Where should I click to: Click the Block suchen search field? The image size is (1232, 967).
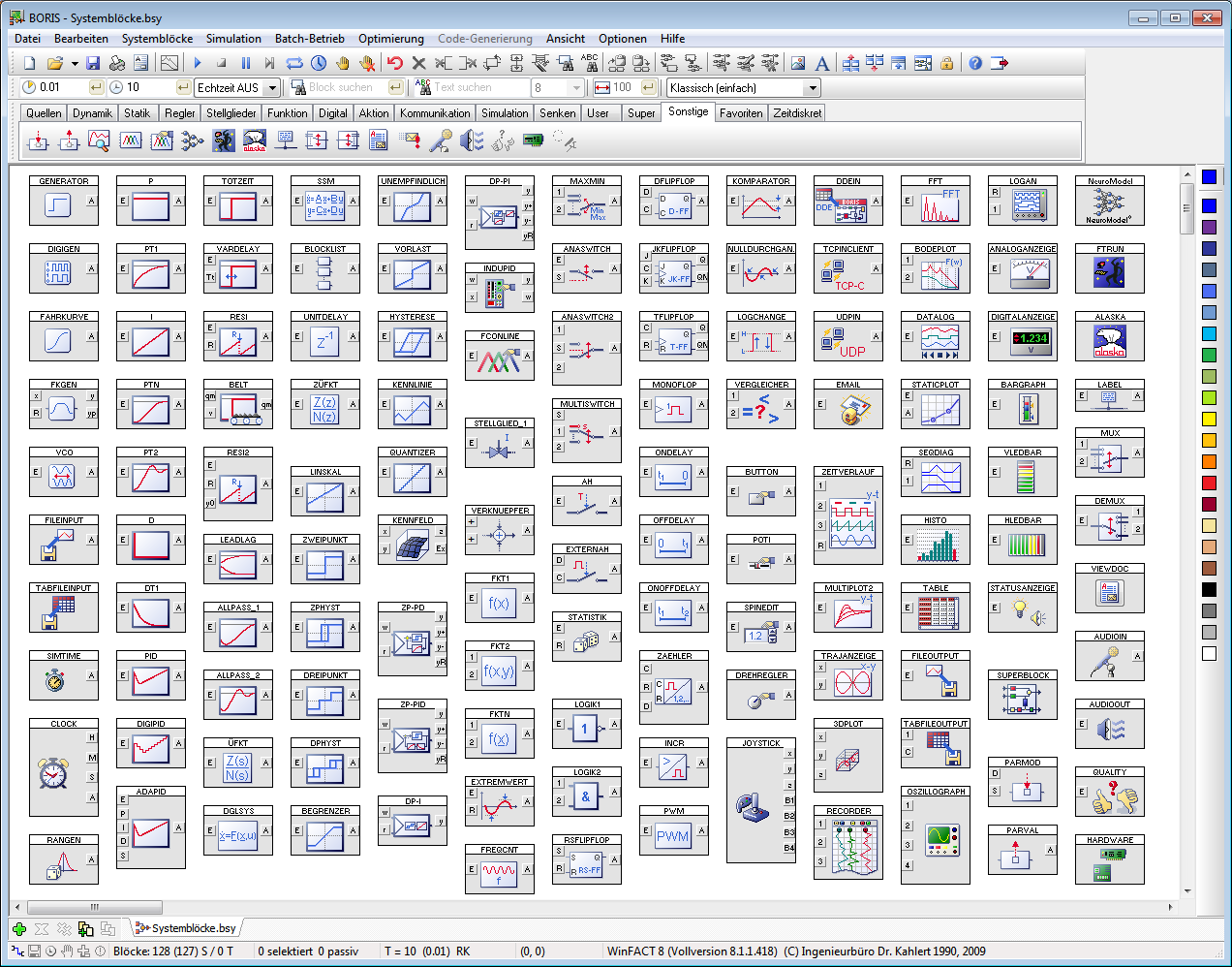(x=348, y=87)
